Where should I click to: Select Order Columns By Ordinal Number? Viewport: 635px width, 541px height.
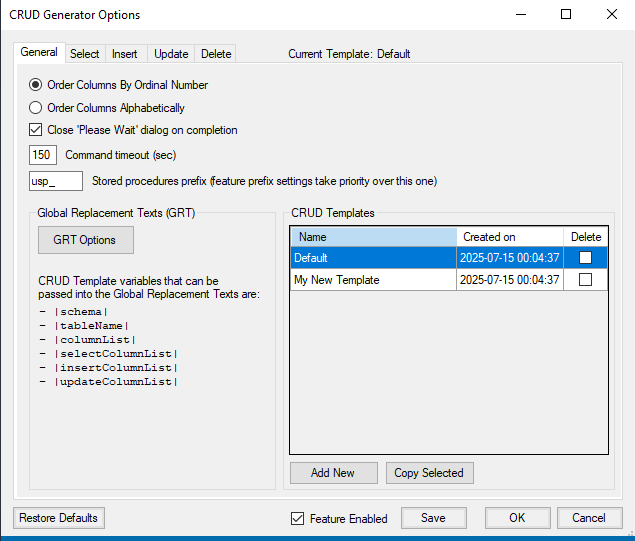[x=36, y=85]
